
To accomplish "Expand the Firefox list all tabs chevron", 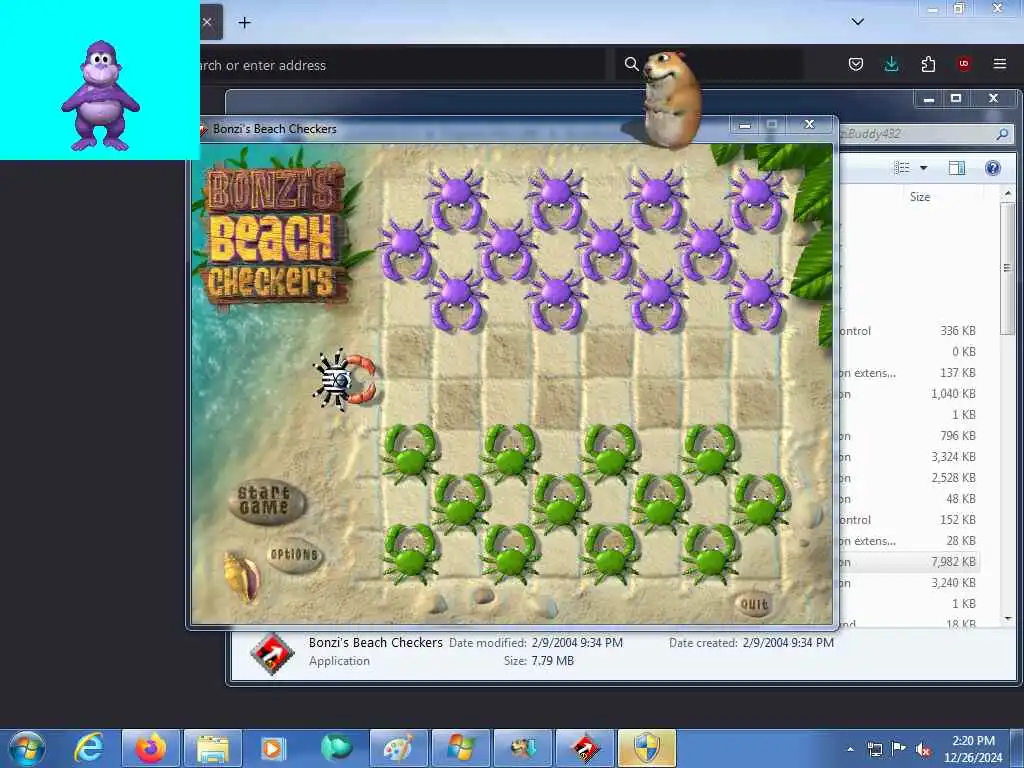I will coord(858,22).
